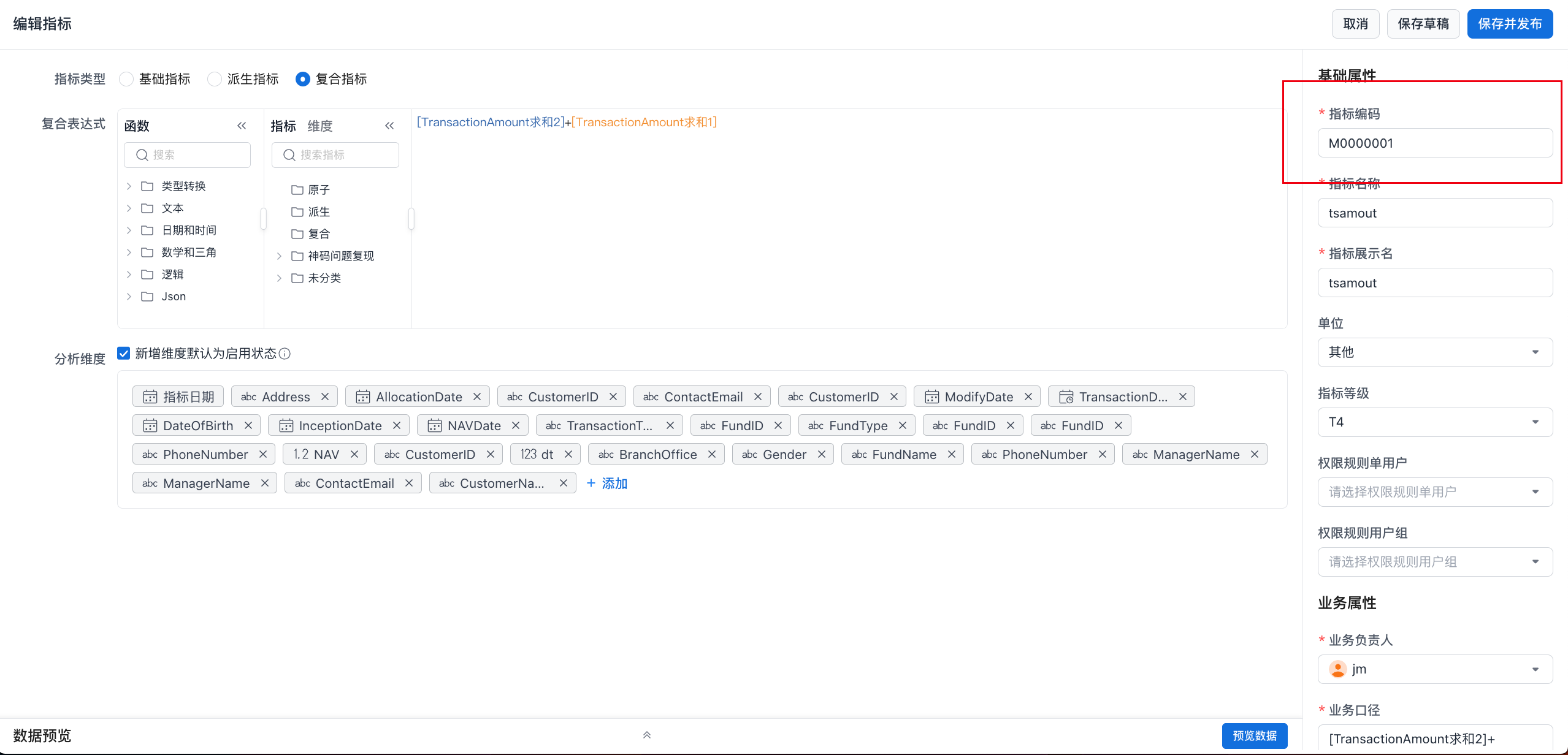1568x755 pixels.
Task: Select the 基础指标 radio button
Action: point(126,79)
